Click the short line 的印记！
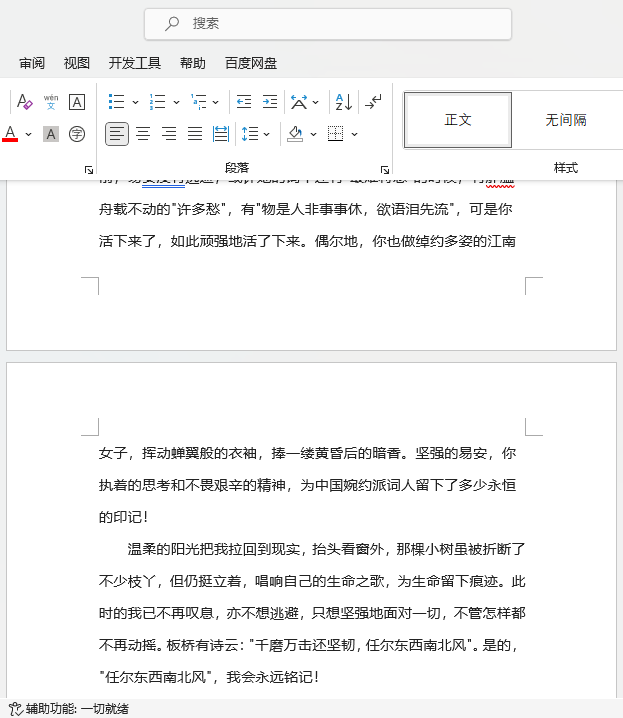The width and height of the screenshot is (623, 718). (124, 517)
